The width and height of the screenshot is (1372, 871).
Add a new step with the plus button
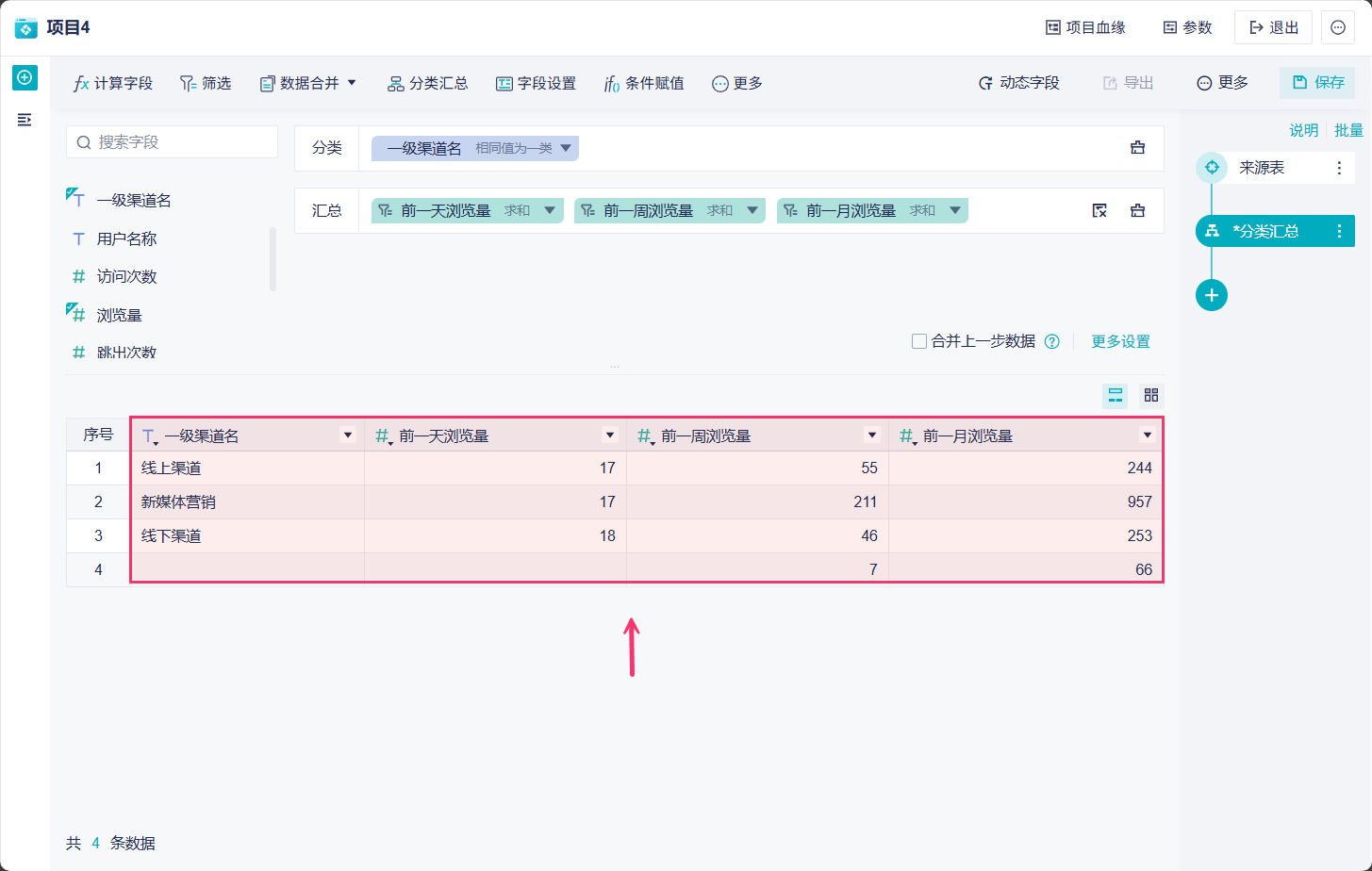coord(1212,295)
